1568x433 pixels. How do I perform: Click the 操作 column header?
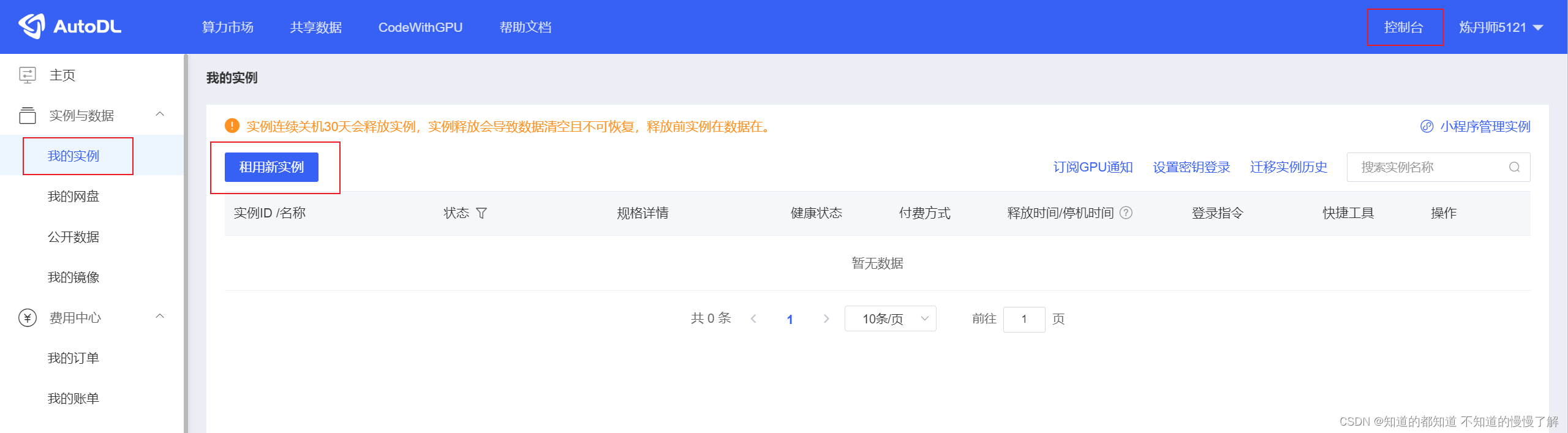click(x=1444, y=213)
